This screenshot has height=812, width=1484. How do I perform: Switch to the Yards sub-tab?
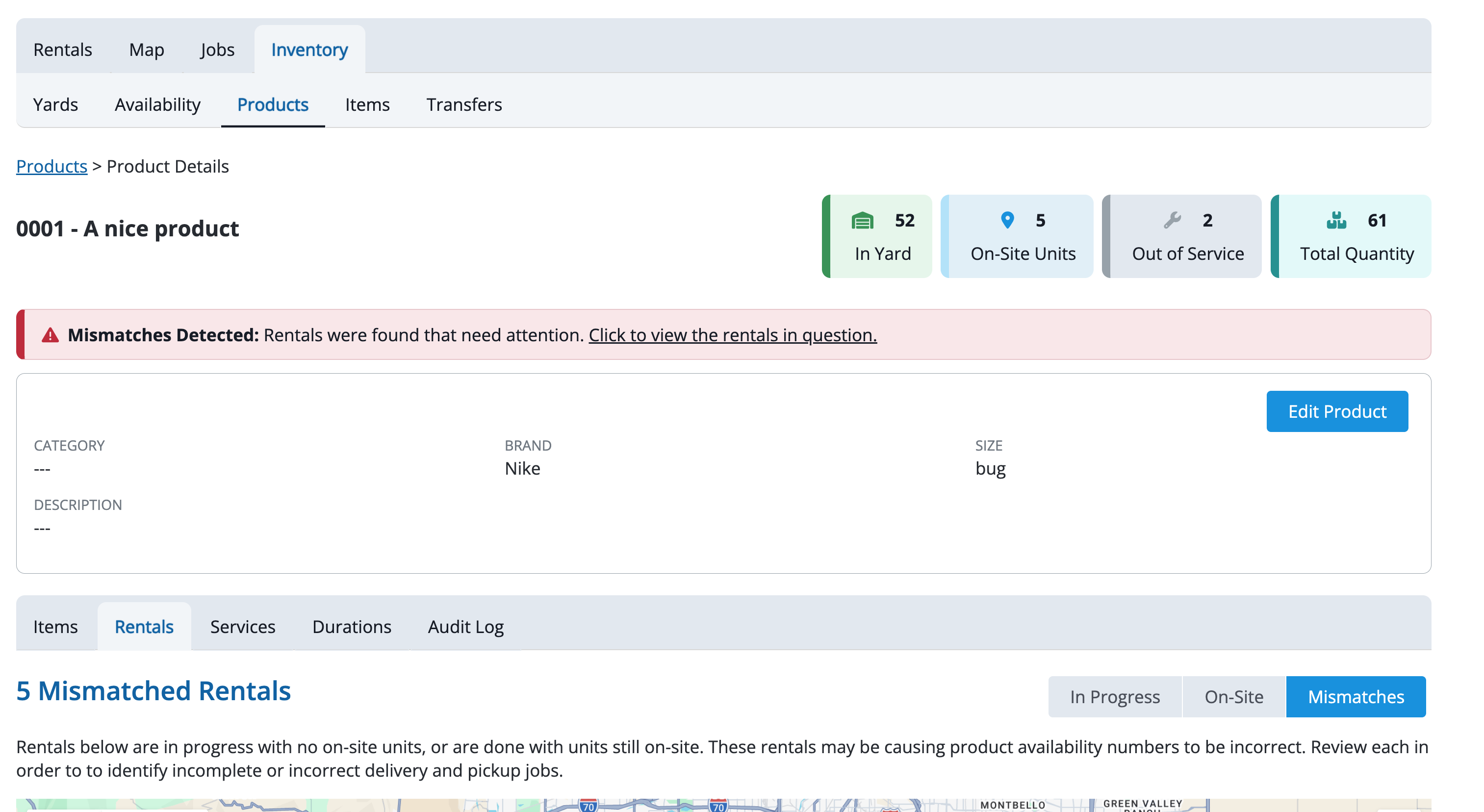[55, 104]
